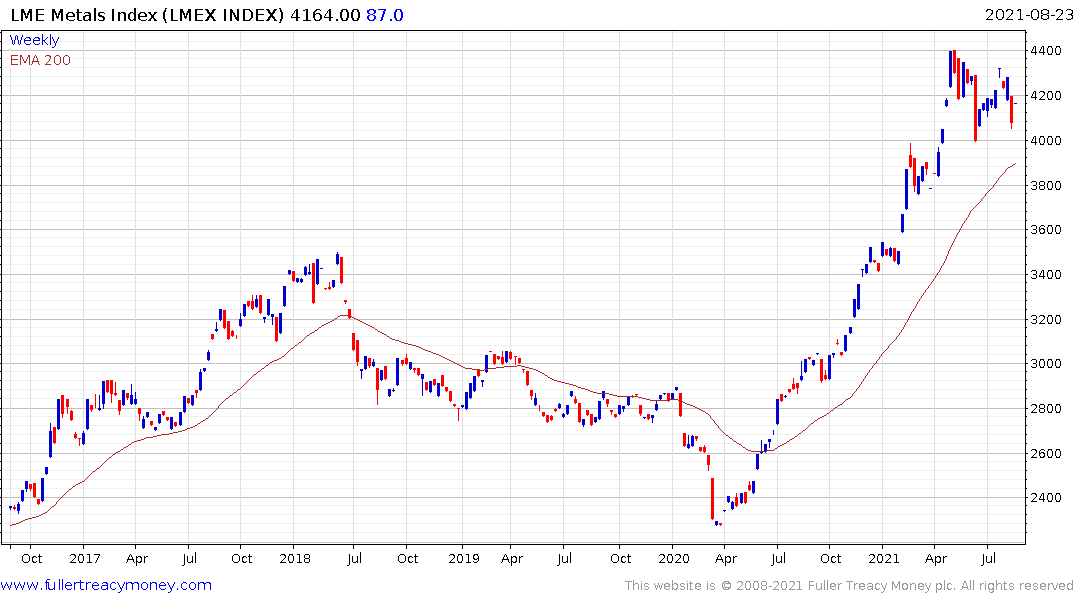Select the Weekly timeframe label
The image size is (1075, 600).
[34, 40]
